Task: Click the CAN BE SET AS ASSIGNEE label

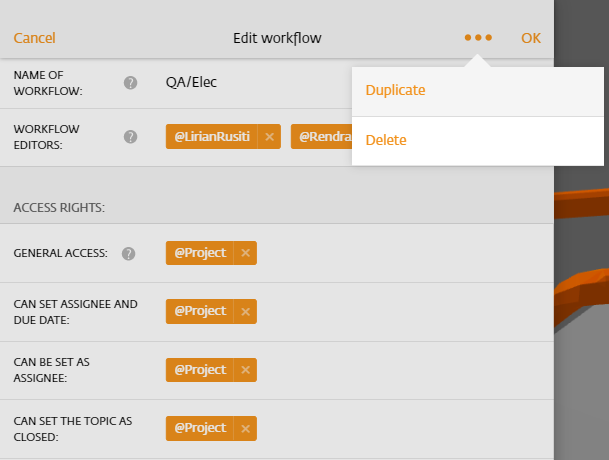Action: point(52,370)
